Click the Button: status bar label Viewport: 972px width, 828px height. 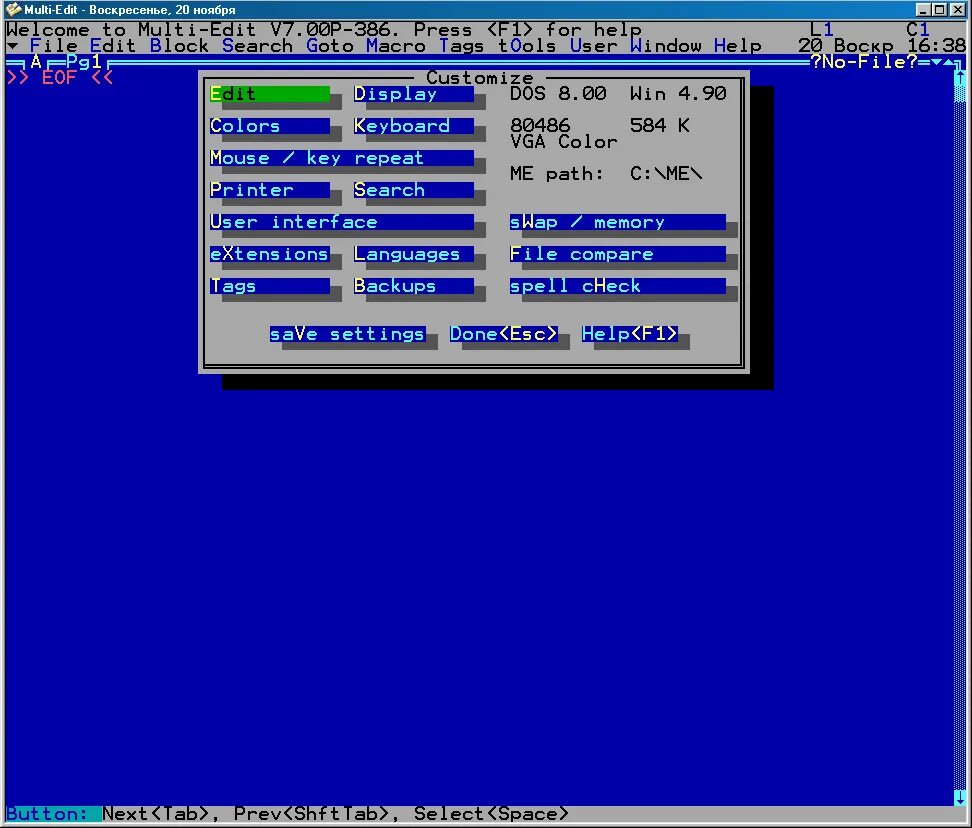47,814
